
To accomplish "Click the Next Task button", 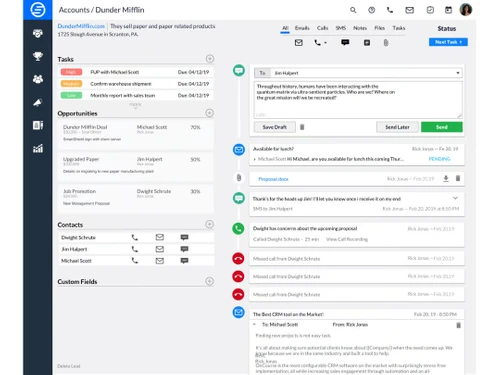I will click(x=448, y=42).
